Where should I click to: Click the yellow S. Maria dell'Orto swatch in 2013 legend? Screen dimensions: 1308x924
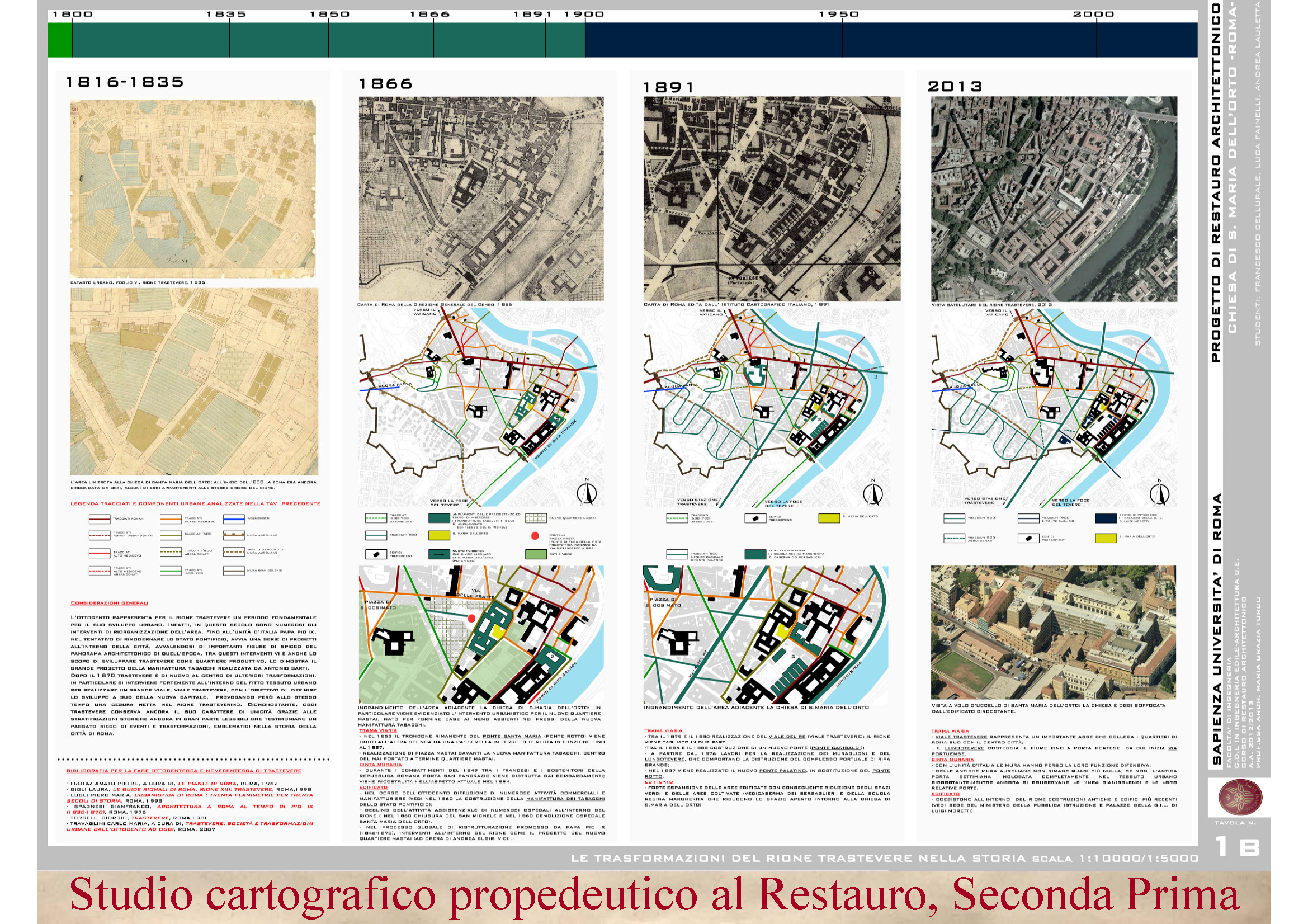click(1106, 538)
